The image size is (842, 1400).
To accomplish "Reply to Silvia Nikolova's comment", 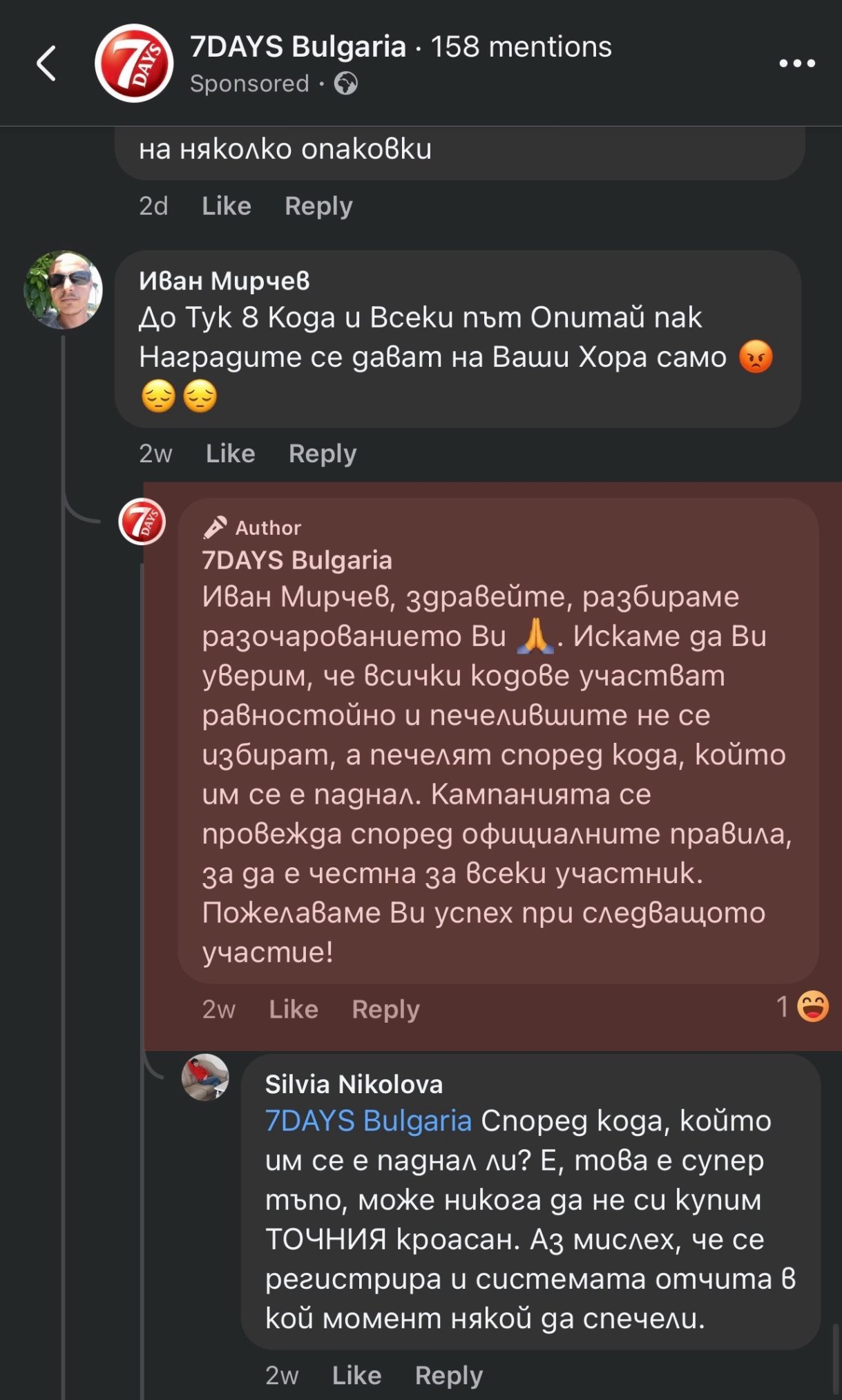I will tap(449, 1375).
